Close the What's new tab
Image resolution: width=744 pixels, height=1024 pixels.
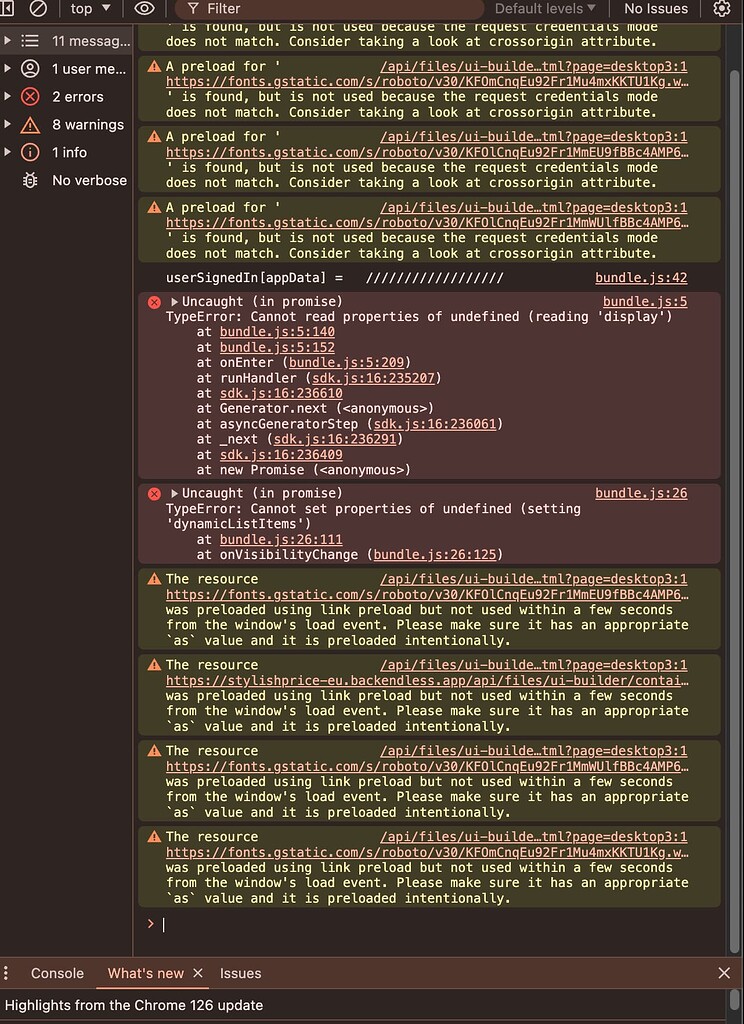pos(198,973)
